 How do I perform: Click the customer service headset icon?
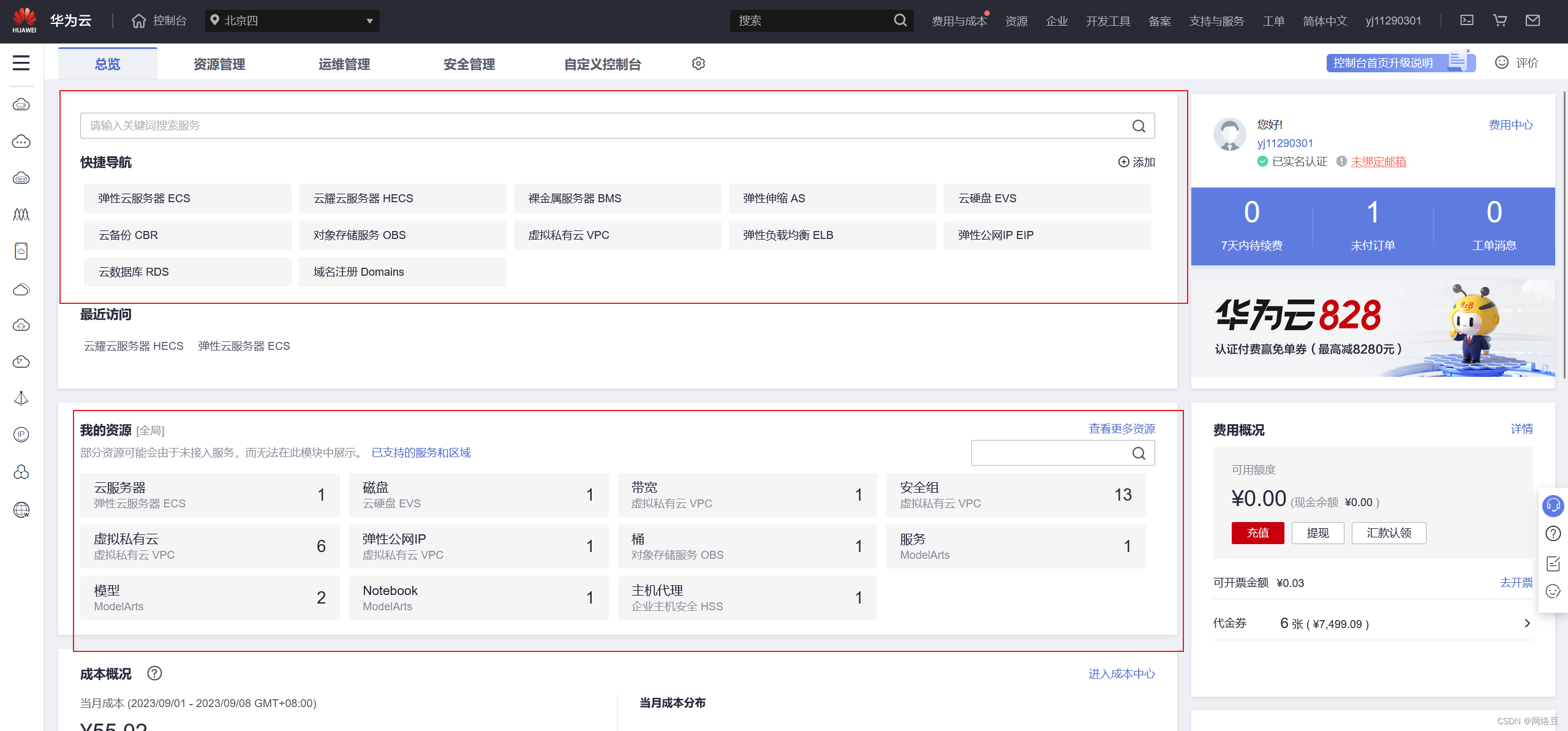pyautogui.click(x=1553, y=506)
